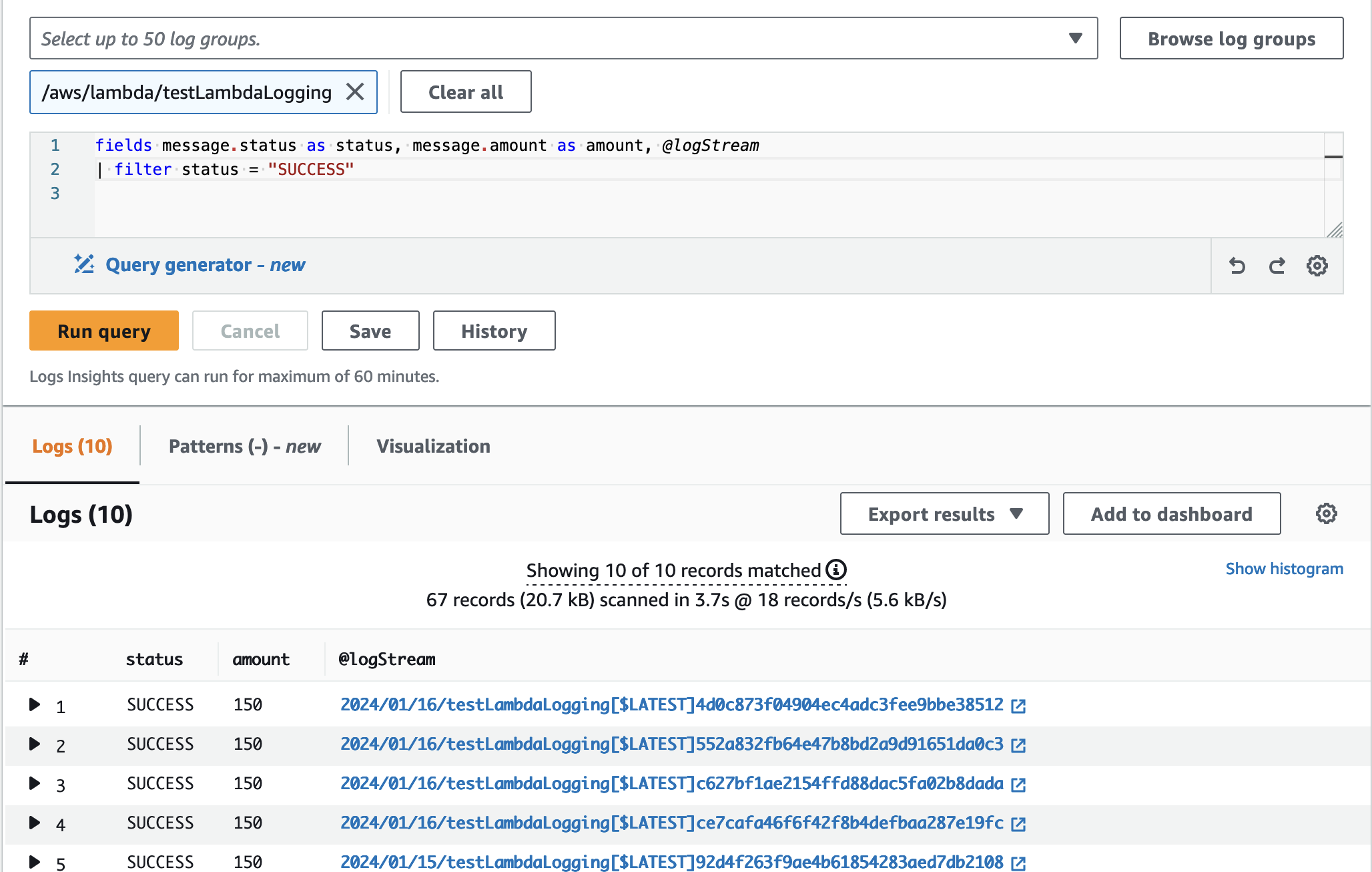
Task: Click the undo arrow icon in query editor
Action: pyautogui.click(x=1237, y=266)
